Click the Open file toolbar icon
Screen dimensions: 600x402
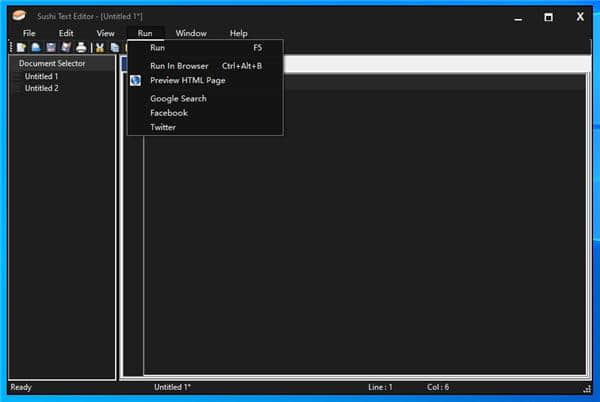click(35, 48)
